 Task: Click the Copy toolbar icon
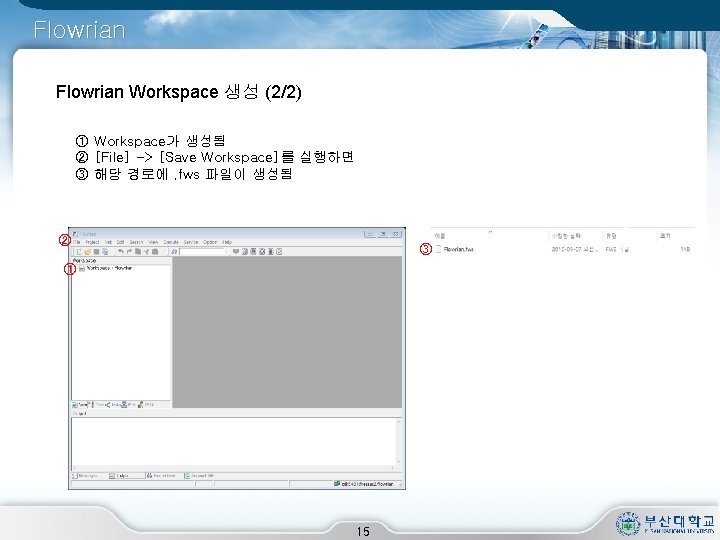(x=138, y=251)
